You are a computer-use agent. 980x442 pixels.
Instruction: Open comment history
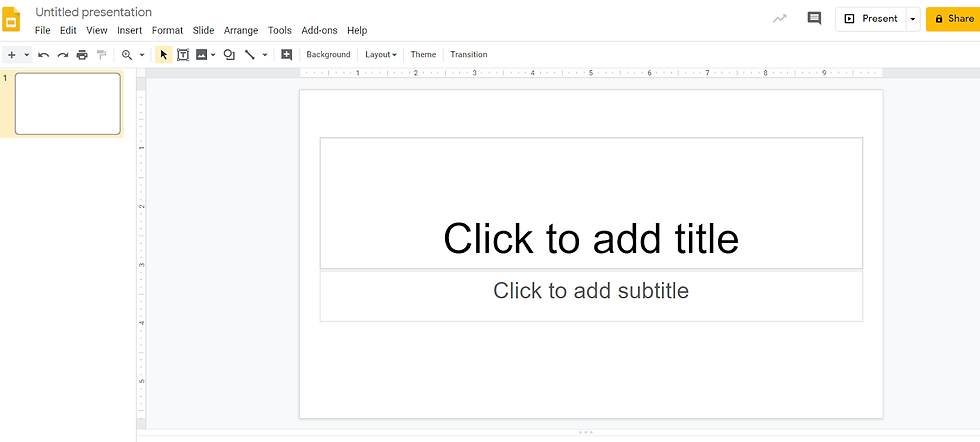(814, 19)
